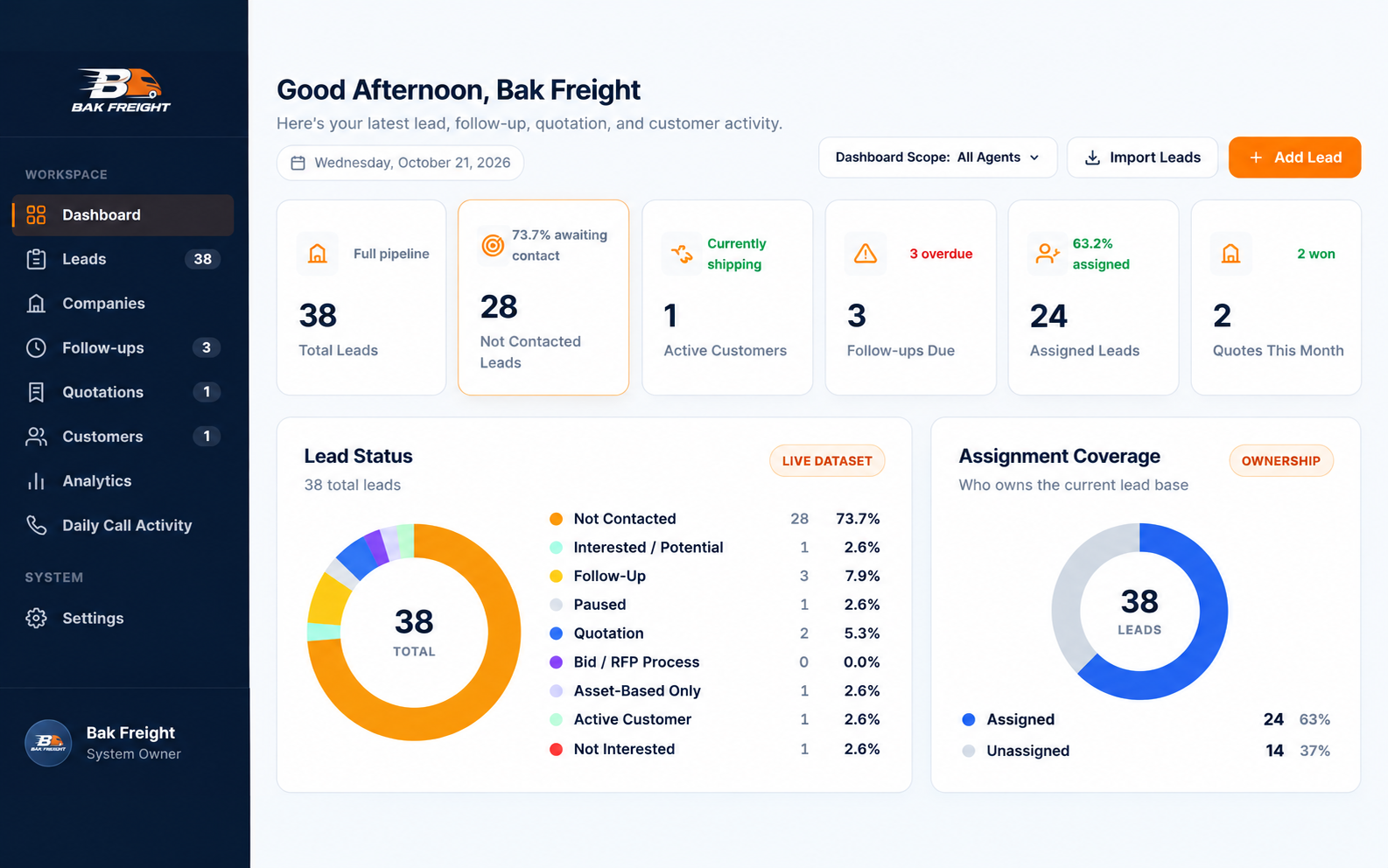Click the Settings gear icon
Screen dimensions: 1388x868
click(x=36, y=618)
